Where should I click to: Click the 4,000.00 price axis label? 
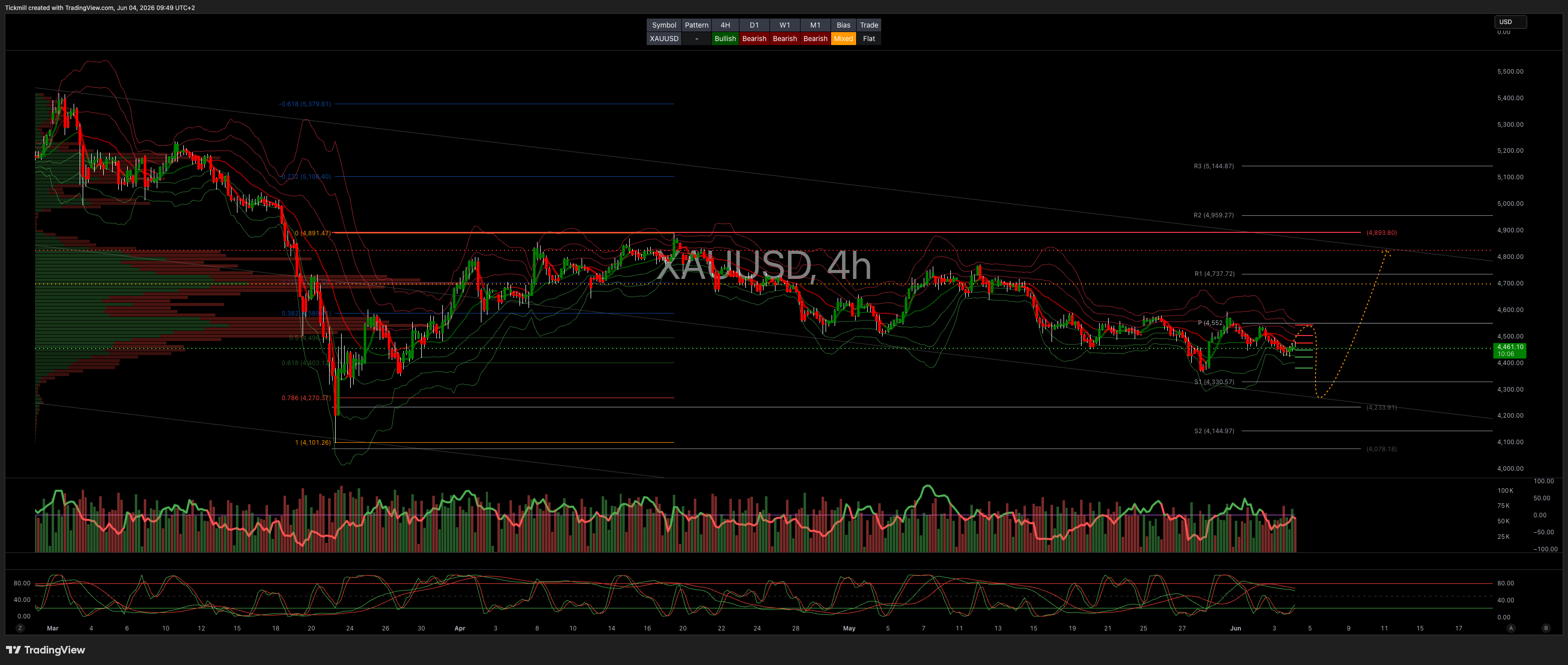point(1510,469)
